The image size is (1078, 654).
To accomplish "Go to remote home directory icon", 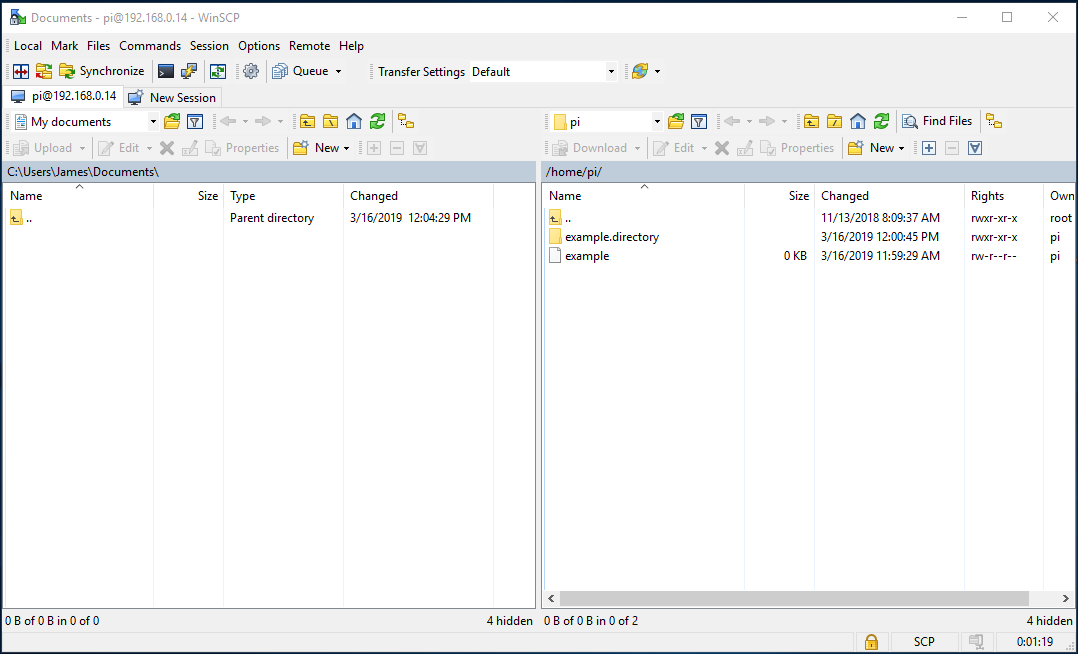I will tap(858, 122).
